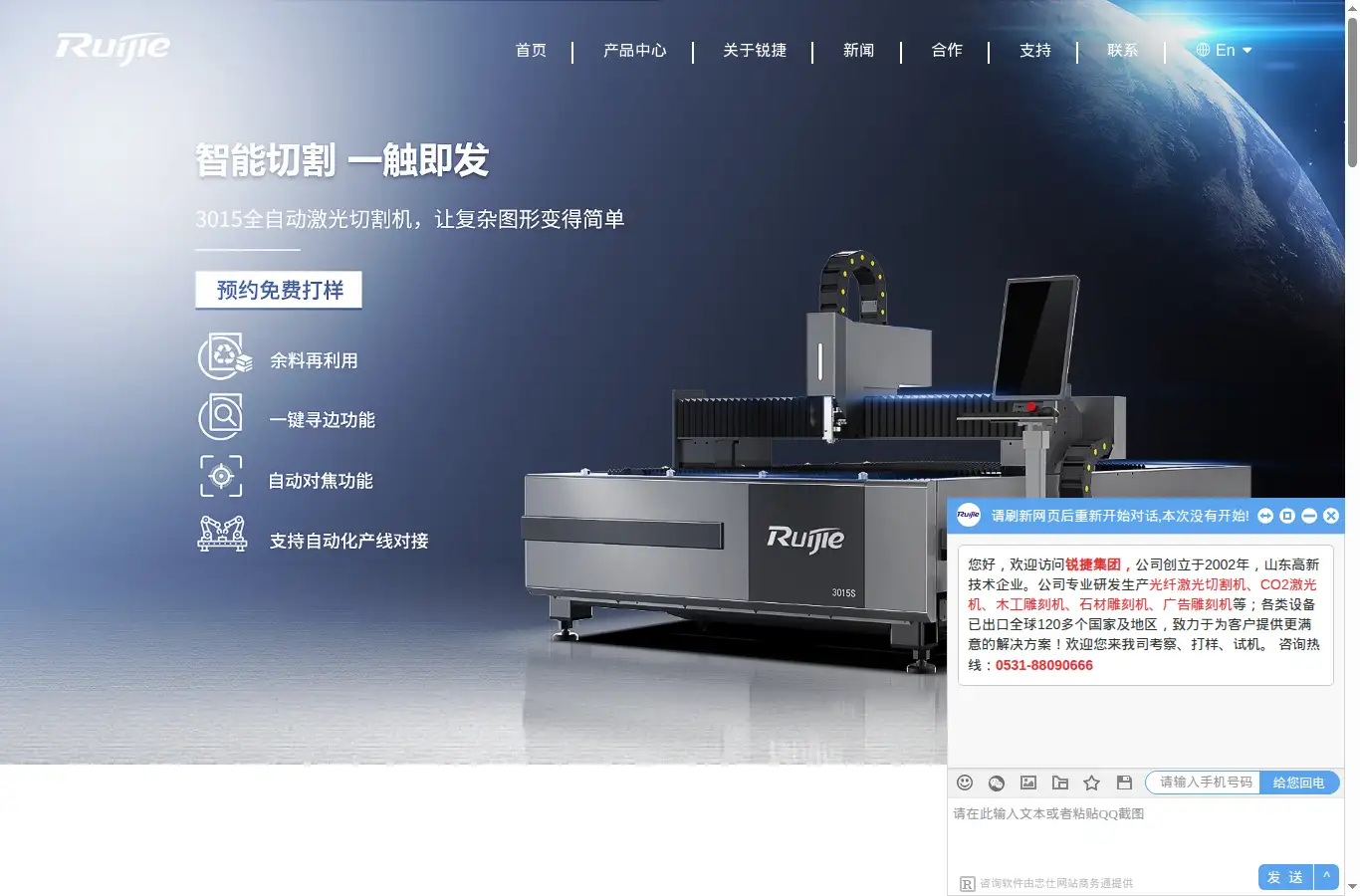
Task: Click headline 智能切割 一触即发
Action: tap(341, 160)
